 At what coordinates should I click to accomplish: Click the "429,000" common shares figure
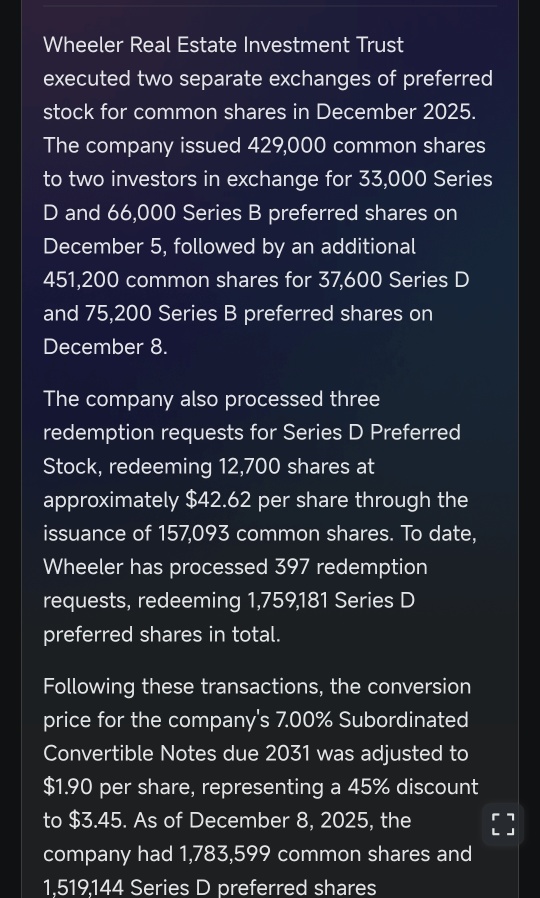pyautogui.click(x=286, y=145)
